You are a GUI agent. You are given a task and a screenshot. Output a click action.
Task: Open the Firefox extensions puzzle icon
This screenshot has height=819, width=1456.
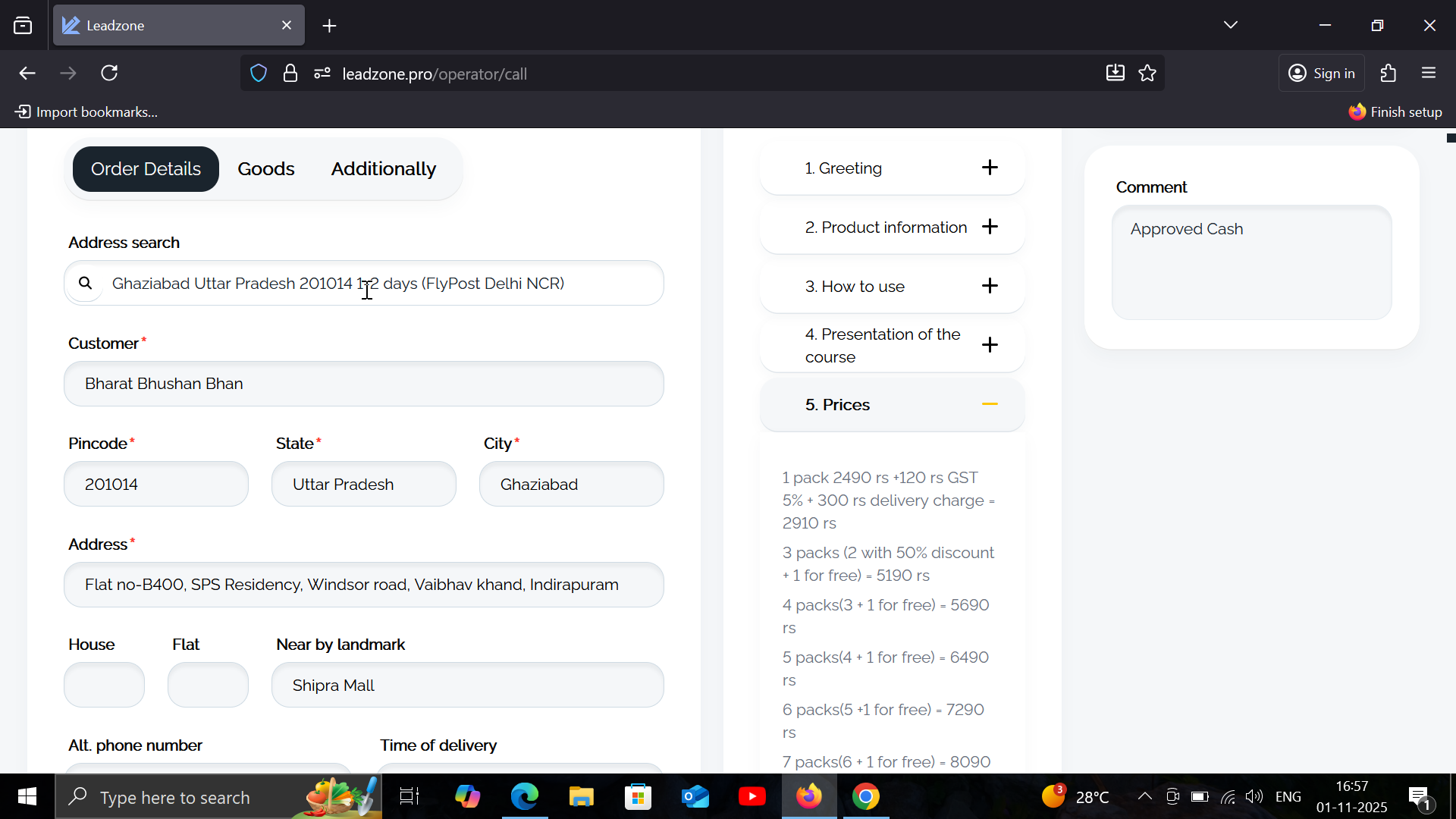tap(1389, 74)
